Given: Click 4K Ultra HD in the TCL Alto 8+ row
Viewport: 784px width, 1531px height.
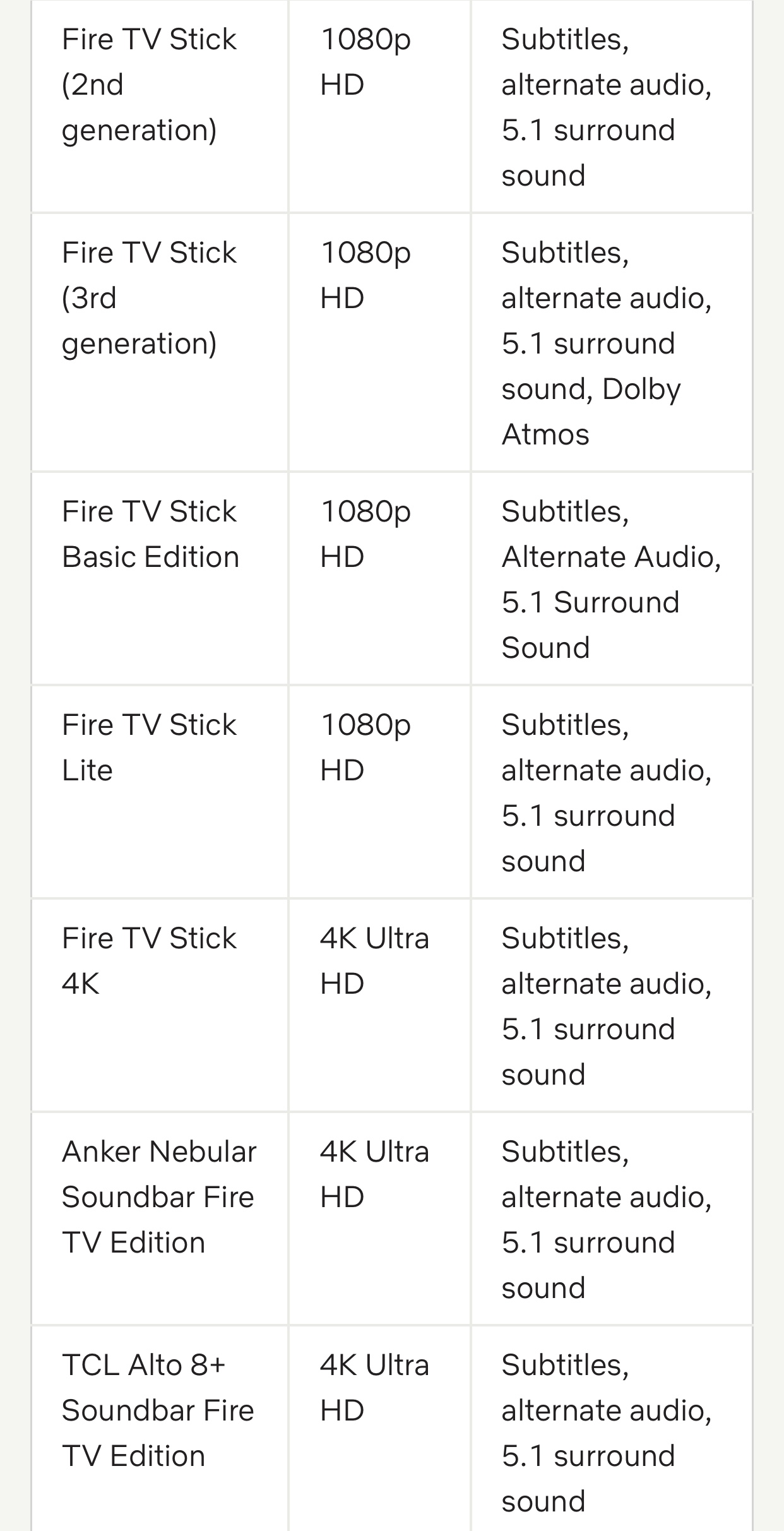Looking at the screenshot, I should click(374, 1388).
